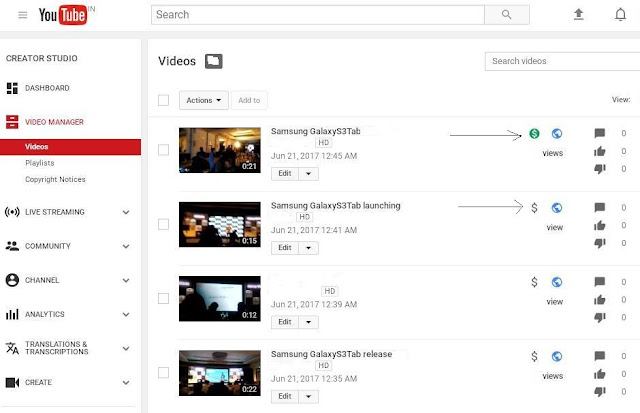Go to the YouTube home logo
The image size is (640, 413).
click(x=63, y=15)
